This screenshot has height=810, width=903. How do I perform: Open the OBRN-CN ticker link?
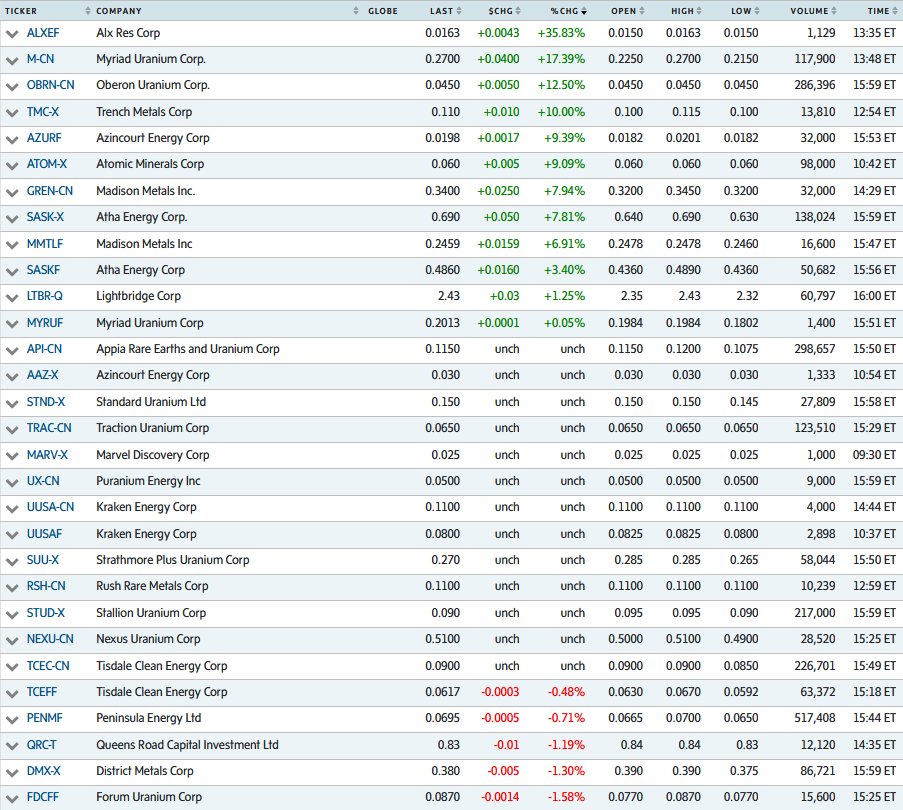51,85
